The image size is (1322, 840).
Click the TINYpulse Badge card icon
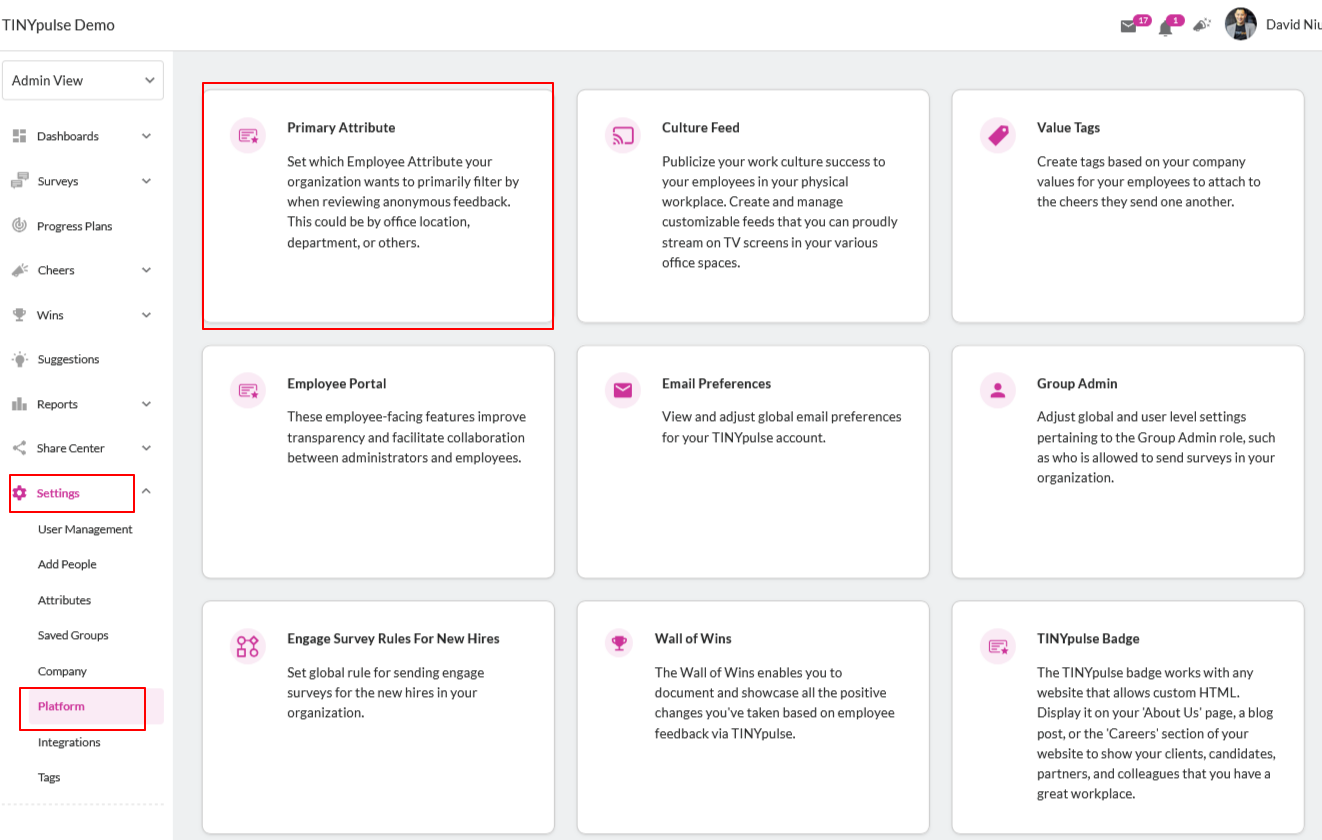point(997,646)
